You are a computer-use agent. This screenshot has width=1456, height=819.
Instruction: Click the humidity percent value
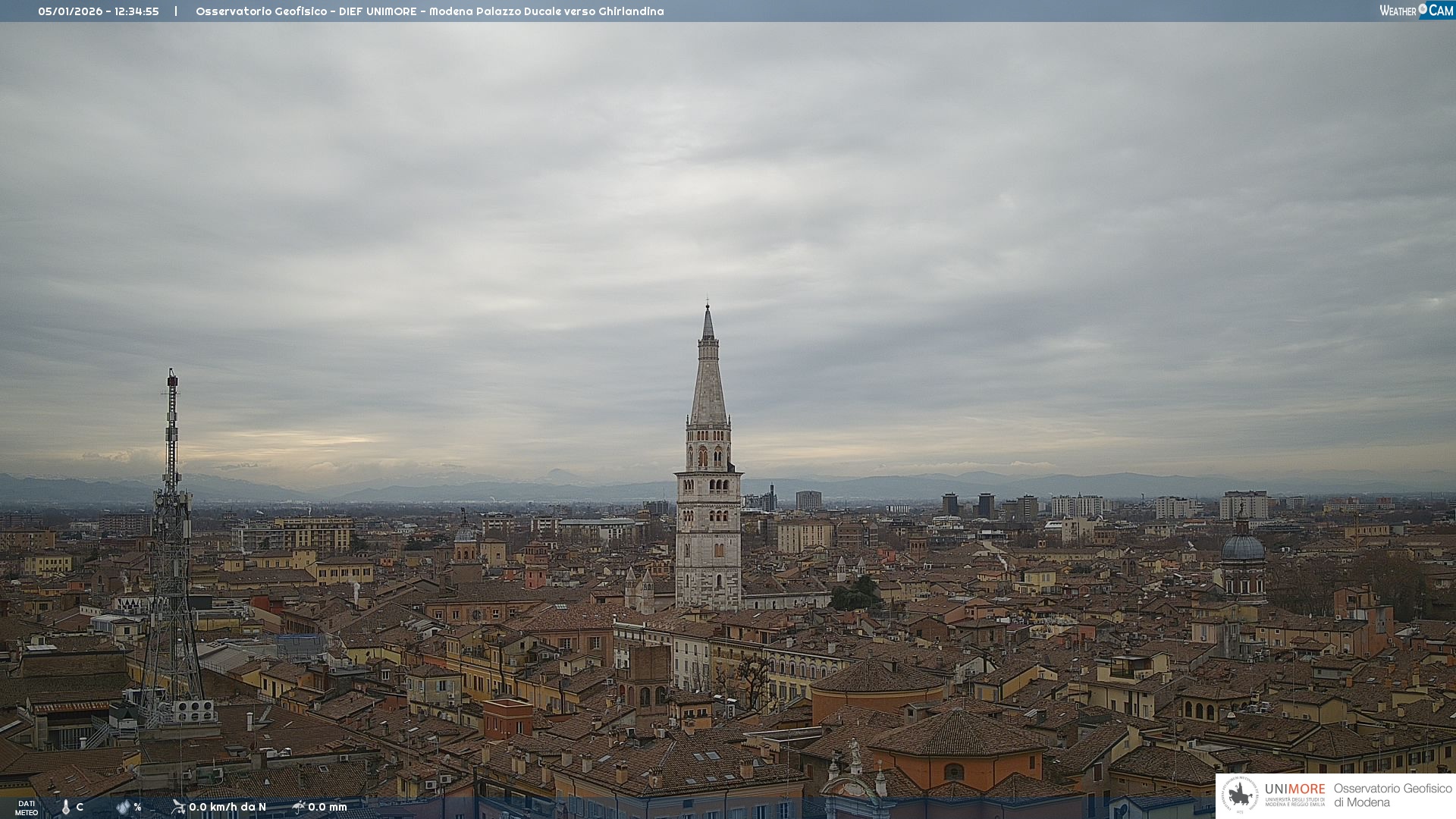tap(137, 807)
